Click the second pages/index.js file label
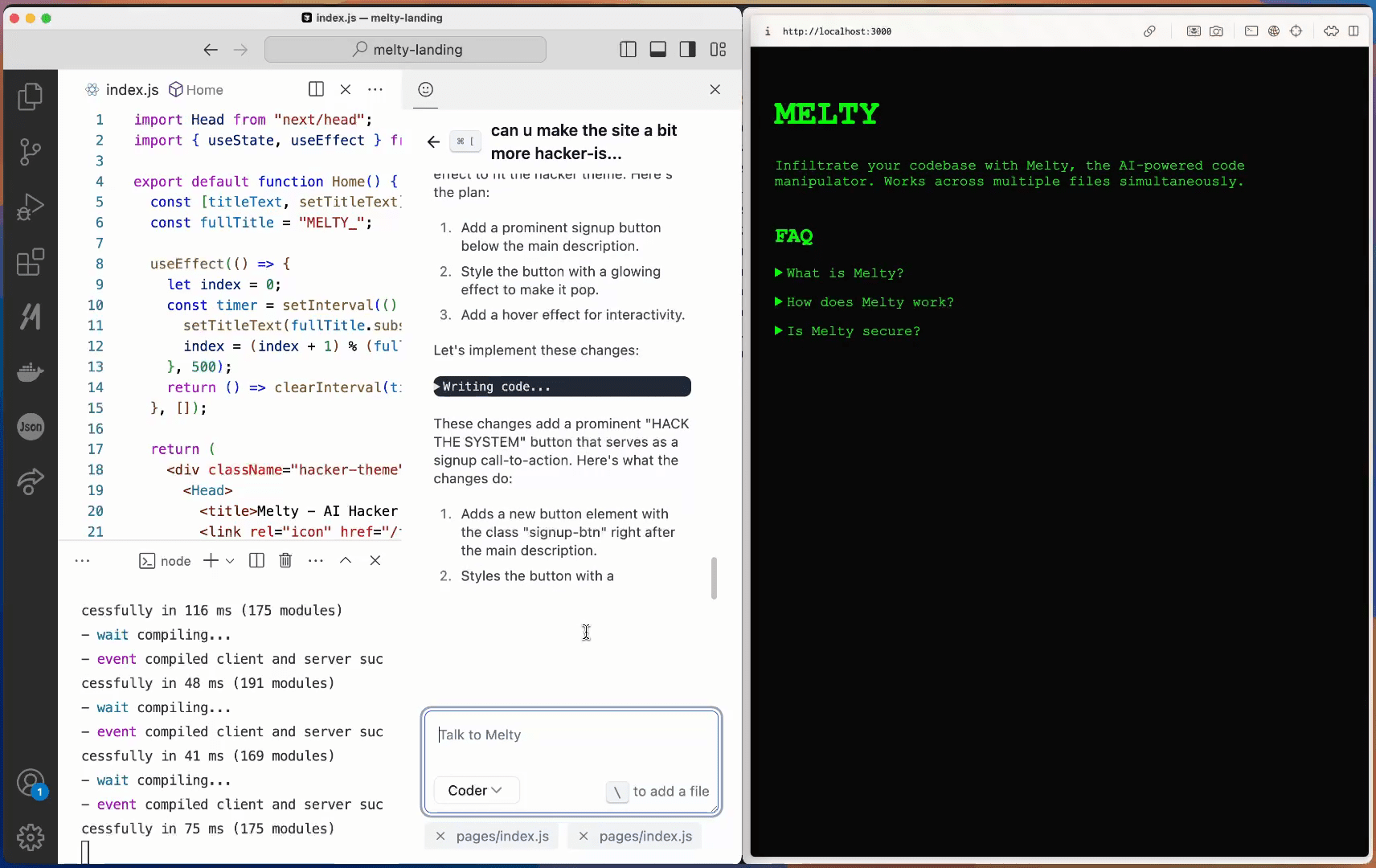Screen dimensions: 1376x868 coord(645,837)
